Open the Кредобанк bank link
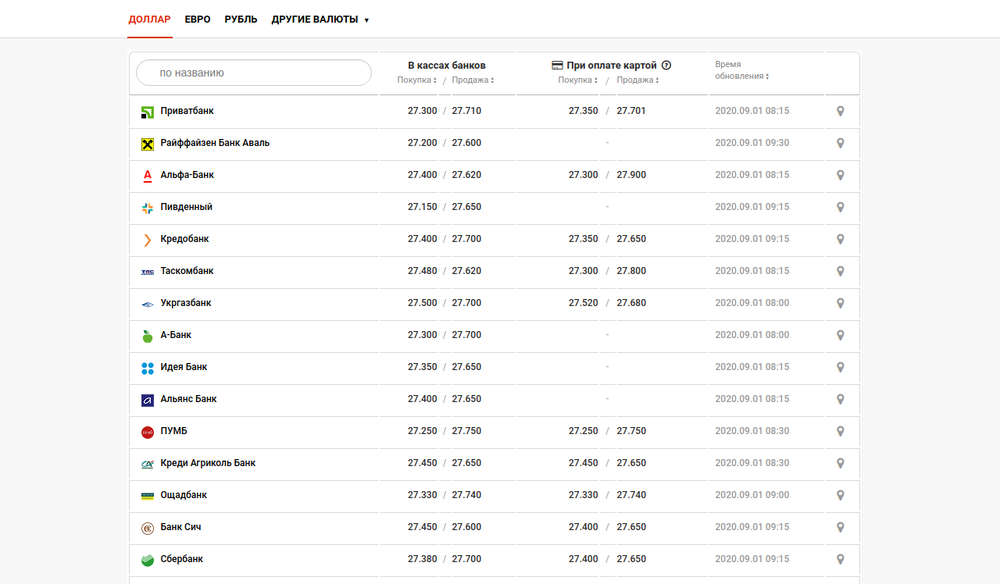Screen dimensions: 1000x584 [x=184, y=239]
